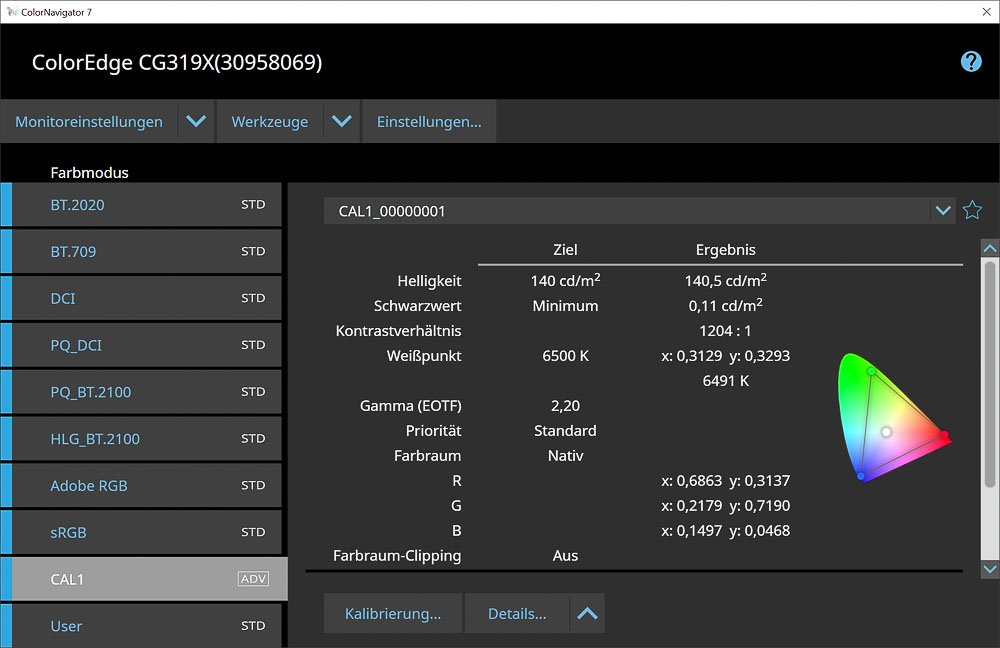Click the Kontrastverhältnis value 1204 : 1
The width and height of the screenshot is (1000, 648).
726,330
